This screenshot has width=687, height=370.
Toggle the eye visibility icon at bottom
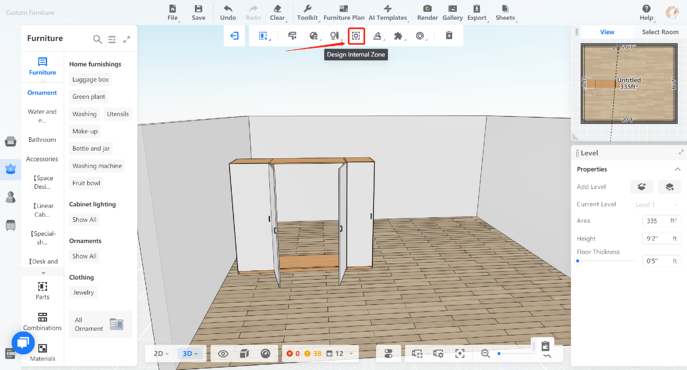coord(223,354)
